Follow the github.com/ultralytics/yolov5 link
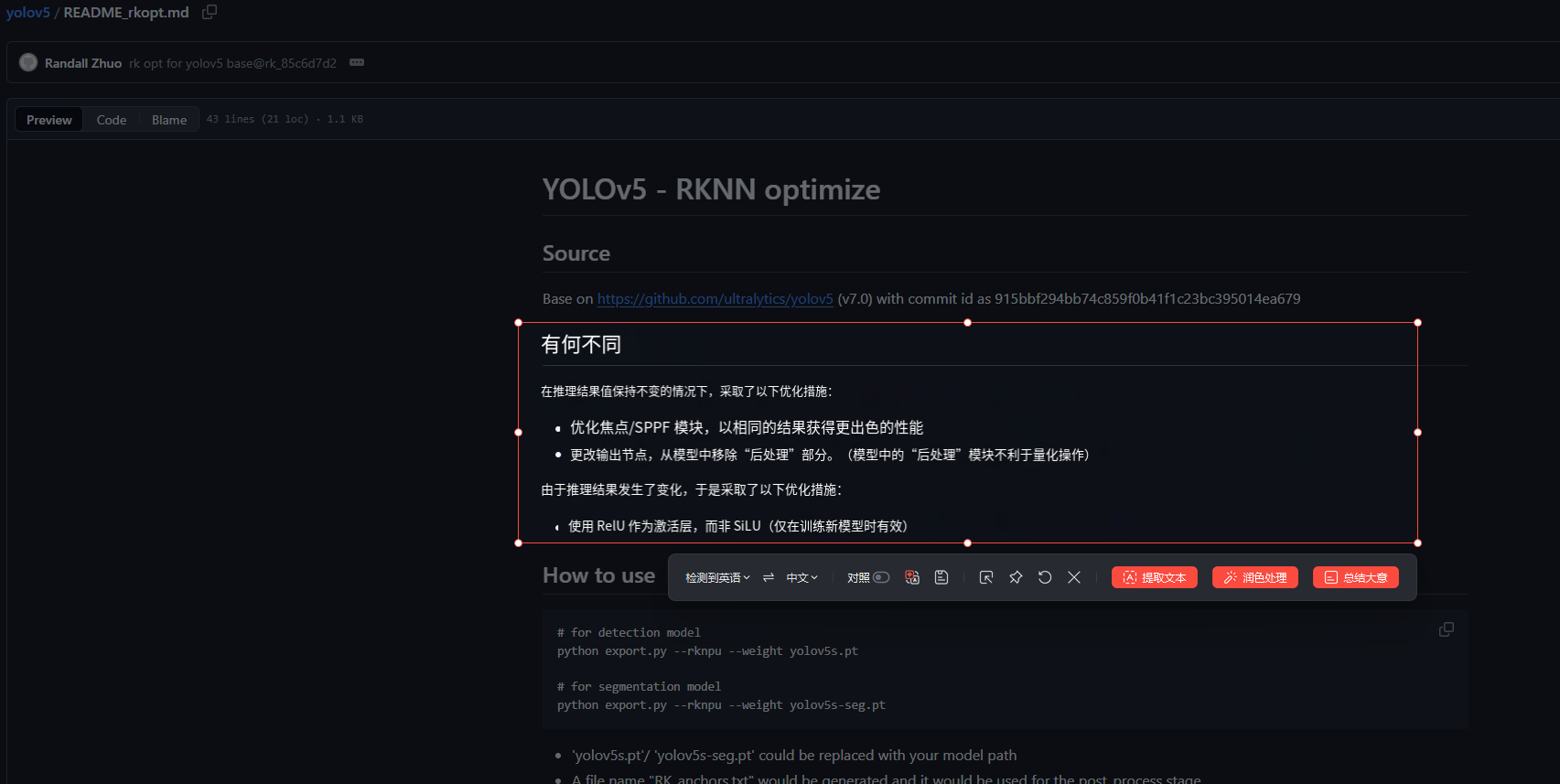The image size is (1560, 784). 715,298
